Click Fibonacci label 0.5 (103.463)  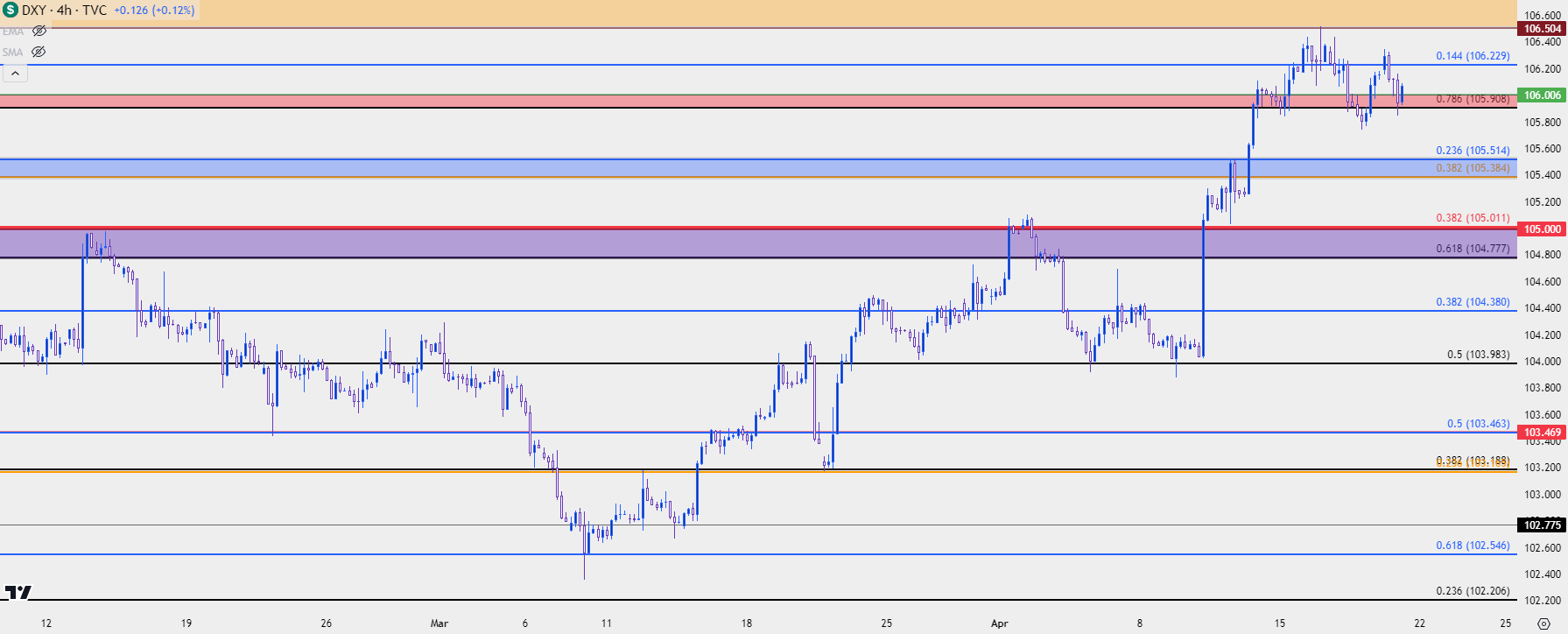pyautogui.click(x=1478, y=424)
